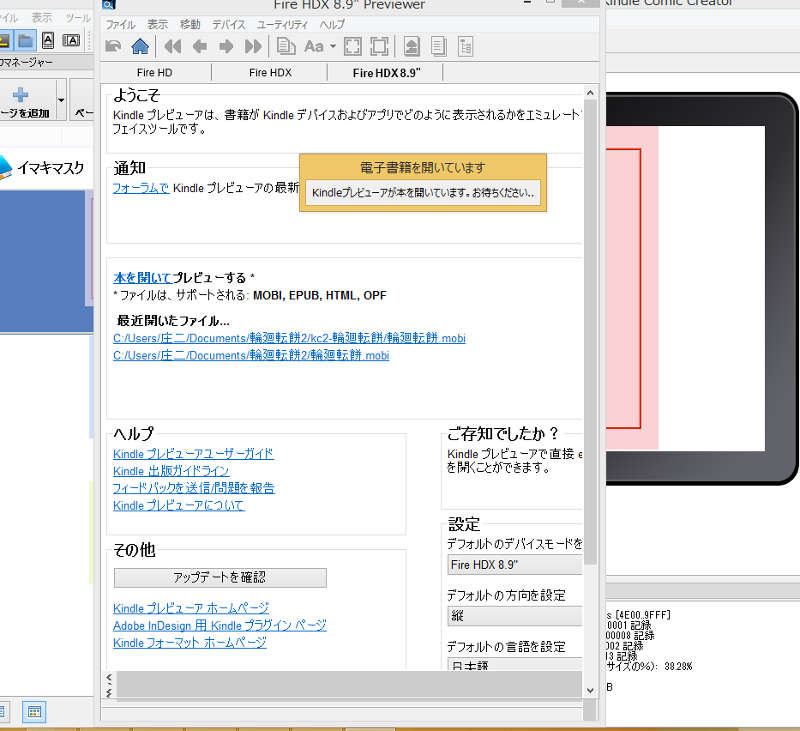Open recent file 輪廻転餅2/輪廻転餅.mobi

[251, 356]
